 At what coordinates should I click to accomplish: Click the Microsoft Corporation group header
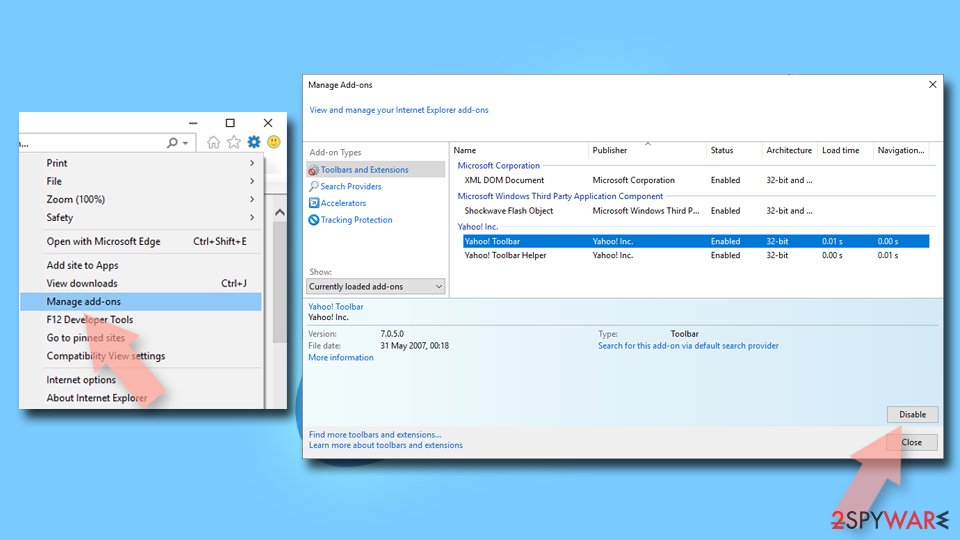coord(498,165)
